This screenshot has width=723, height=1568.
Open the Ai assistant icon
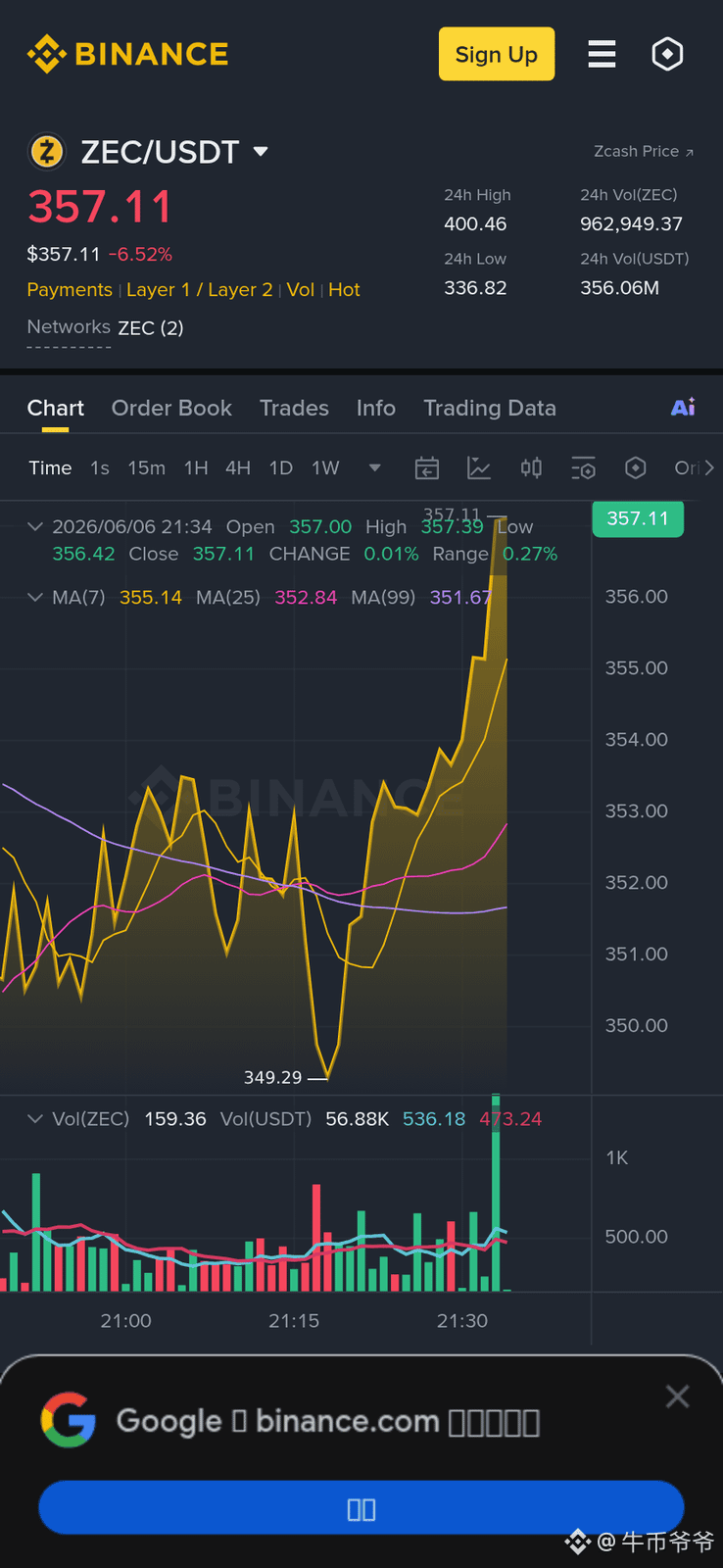click(x=683, y=408)
